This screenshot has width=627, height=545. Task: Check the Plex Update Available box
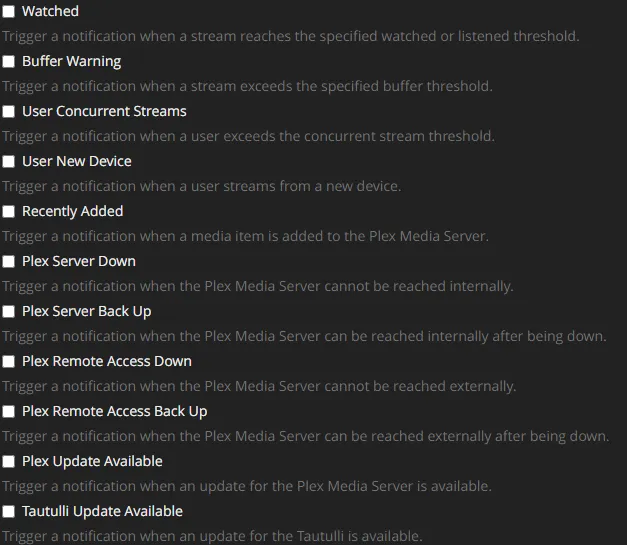tap(9, 461)
